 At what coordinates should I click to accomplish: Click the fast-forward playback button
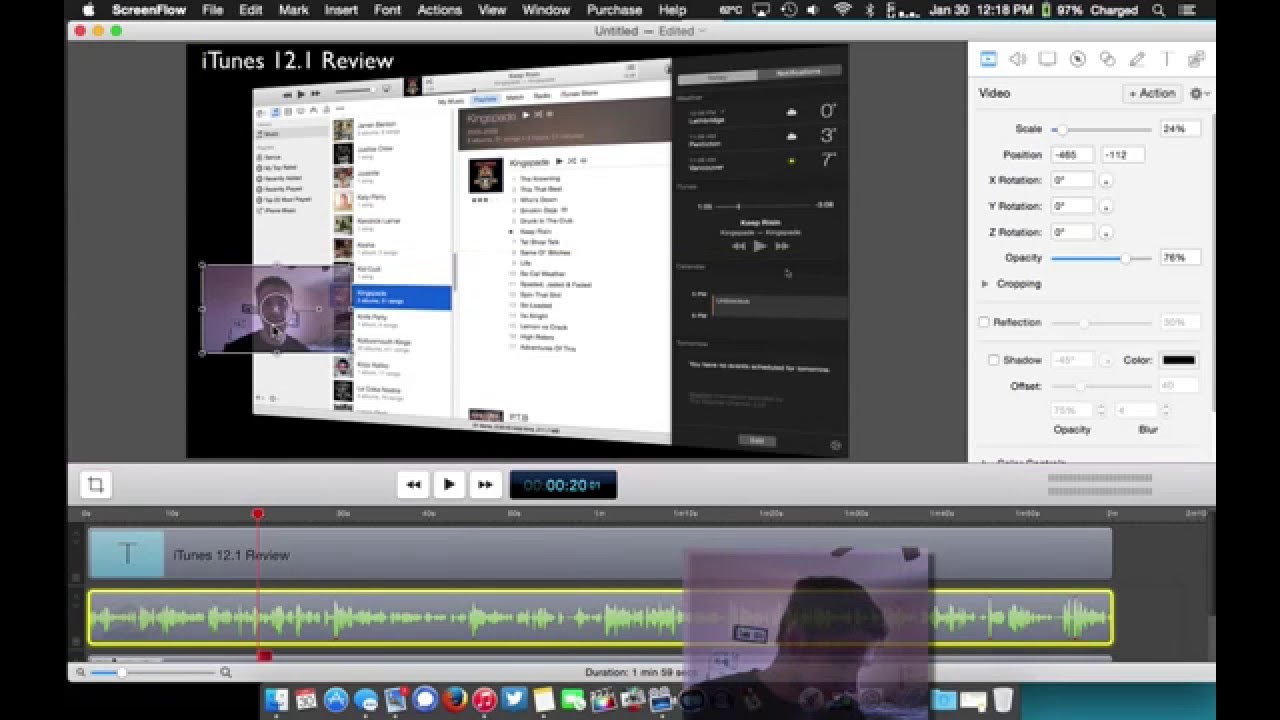[485, 485]
